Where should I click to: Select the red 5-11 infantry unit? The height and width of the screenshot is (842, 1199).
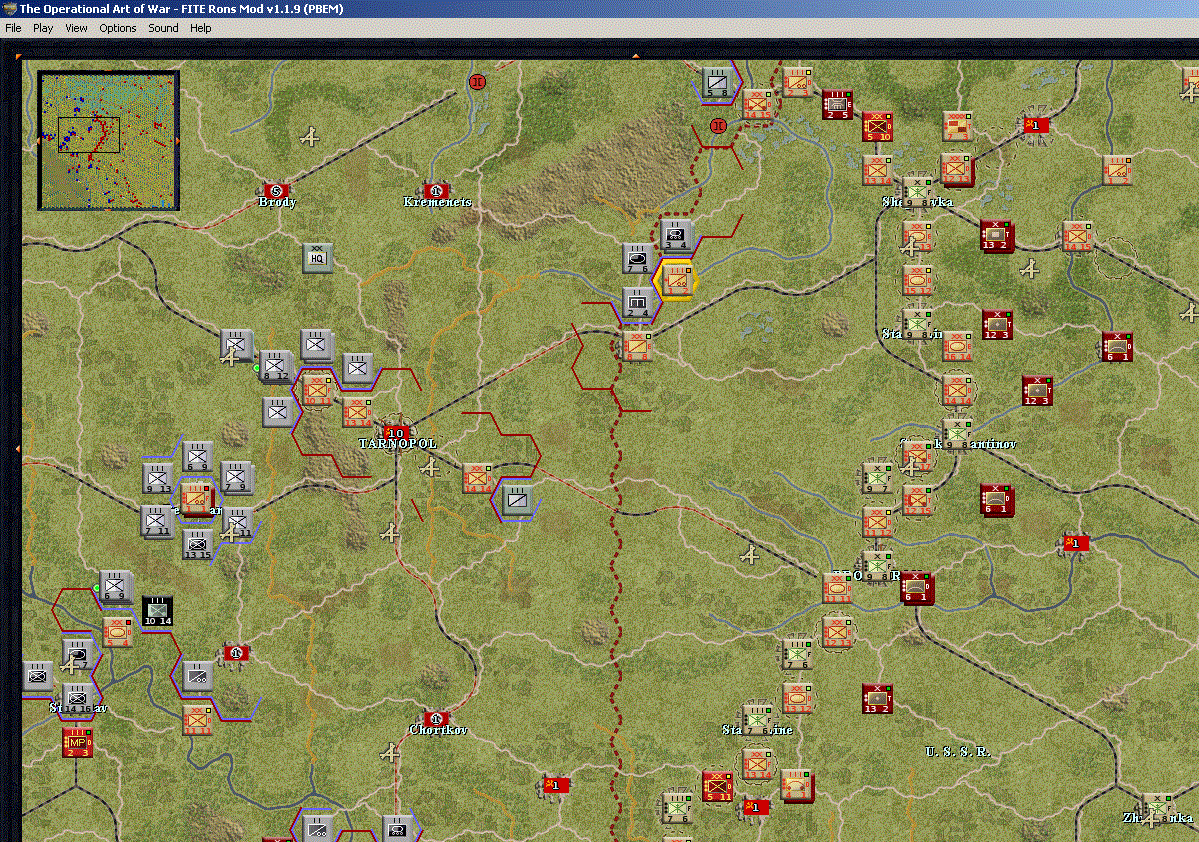coord(717,786)
